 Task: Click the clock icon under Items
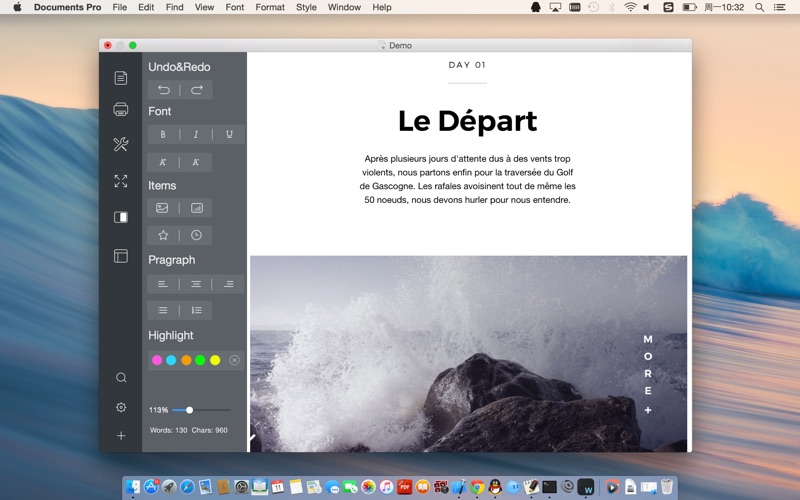pos(196,235)
